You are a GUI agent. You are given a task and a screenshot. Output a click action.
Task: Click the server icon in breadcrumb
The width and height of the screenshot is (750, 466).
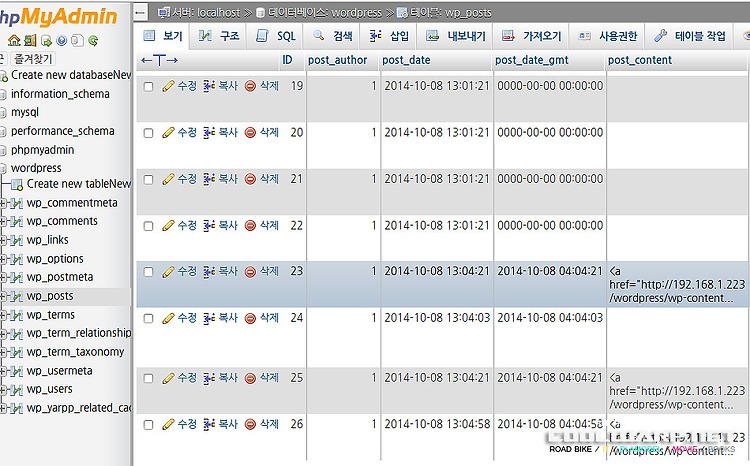point(164,12)
